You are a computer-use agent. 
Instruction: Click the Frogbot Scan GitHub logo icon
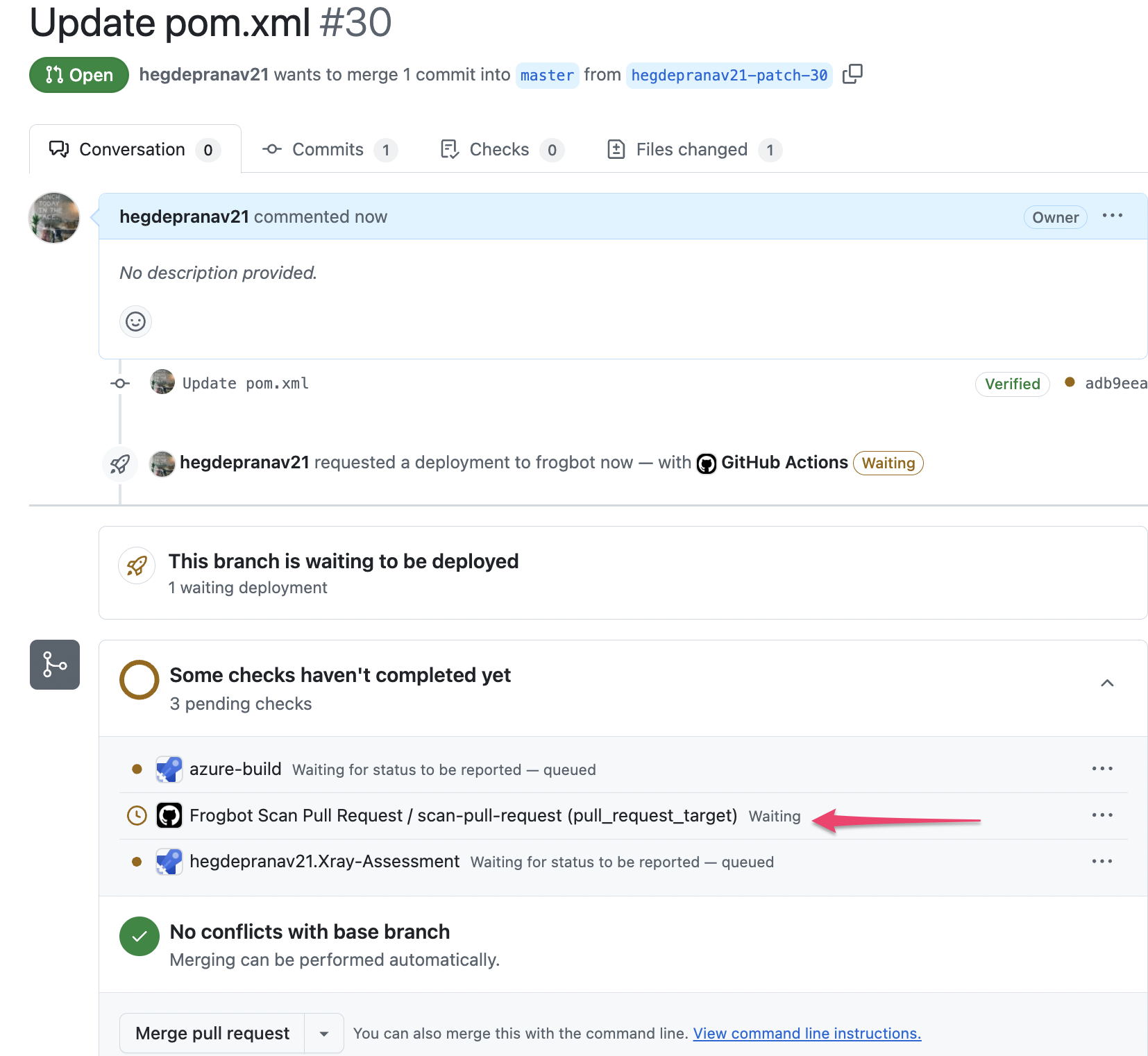[x=169, y=816]
